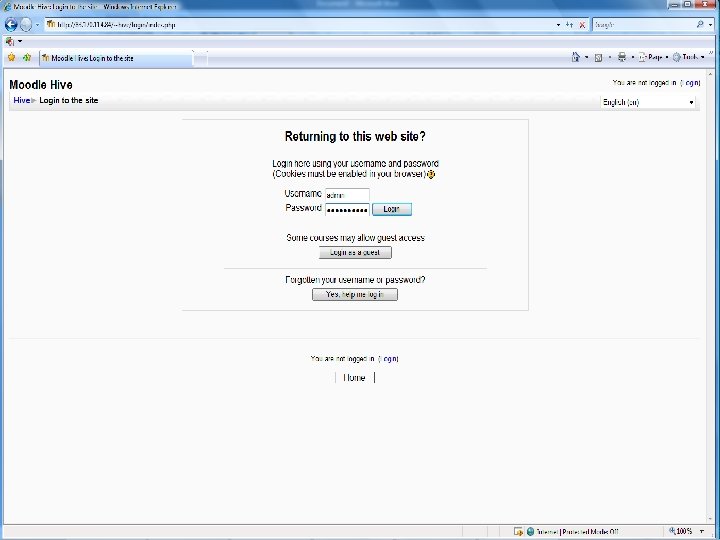Click the red Stop loading icon
The height and width of the screenshot is (540, 720).
[582, 25]
